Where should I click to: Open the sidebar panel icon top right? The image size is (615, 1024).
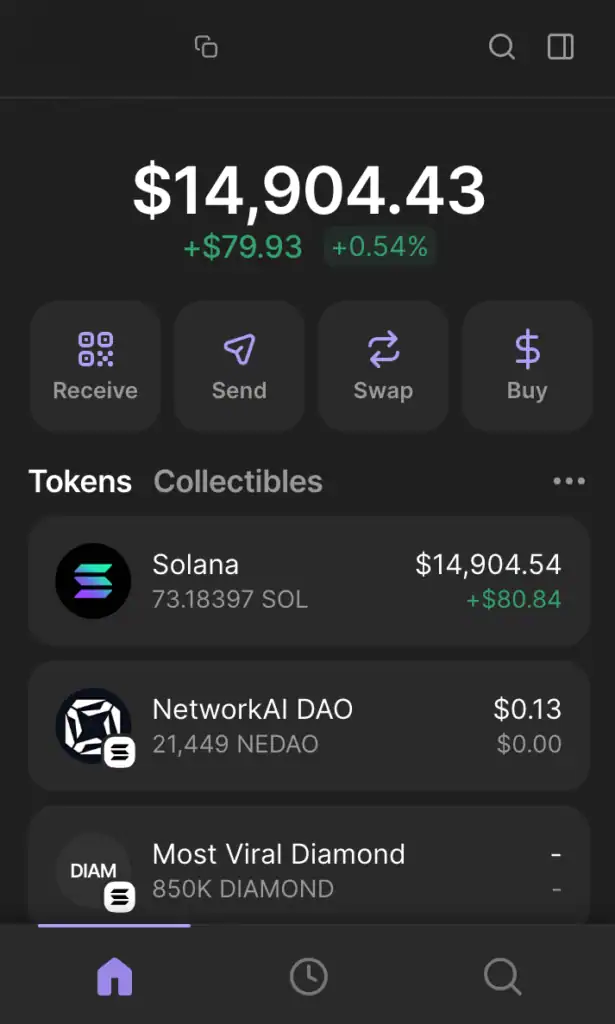click(559, 46)
